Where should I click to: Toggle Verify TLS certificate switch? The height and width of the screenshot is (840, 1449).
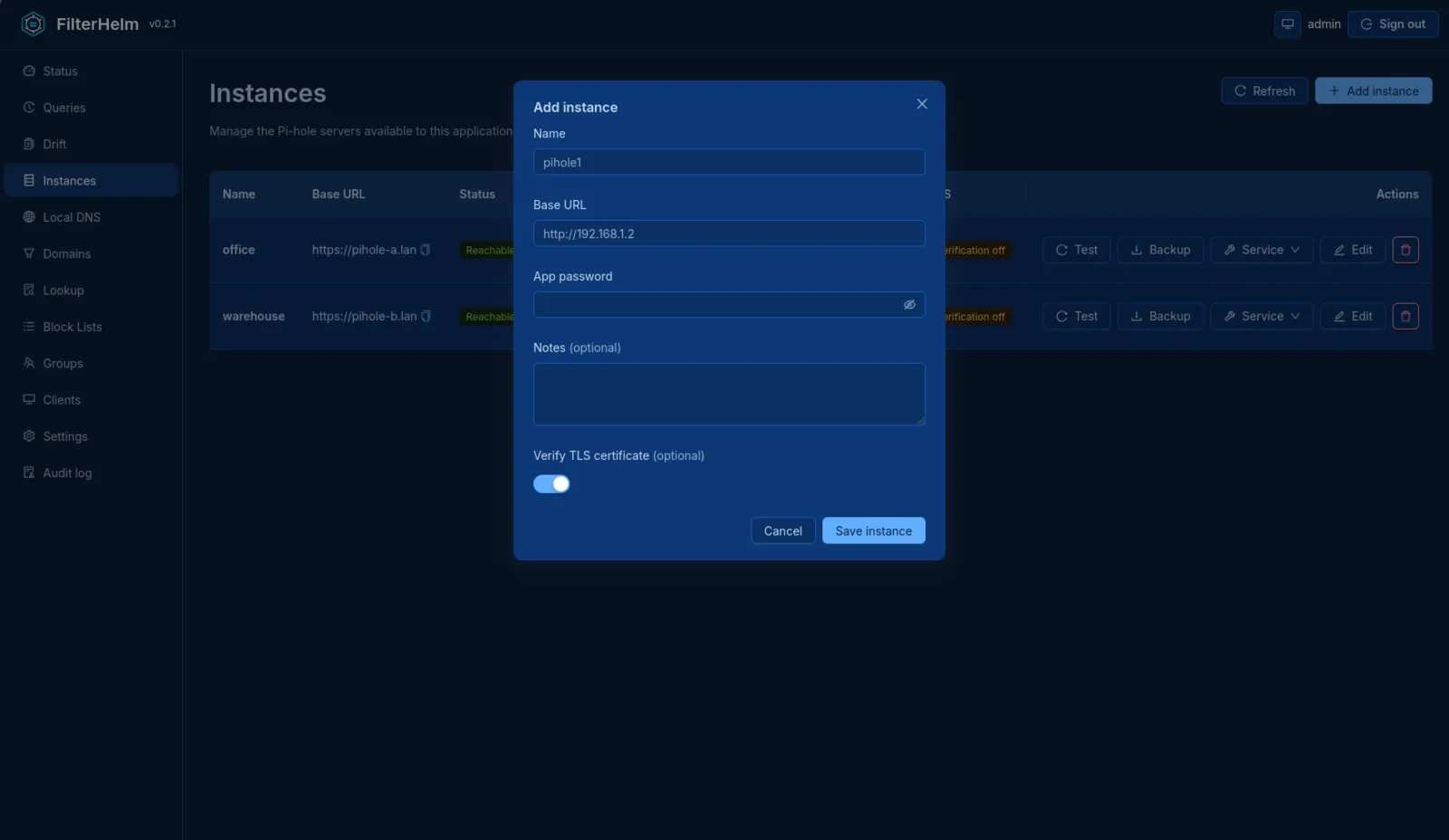click(552, 484)
